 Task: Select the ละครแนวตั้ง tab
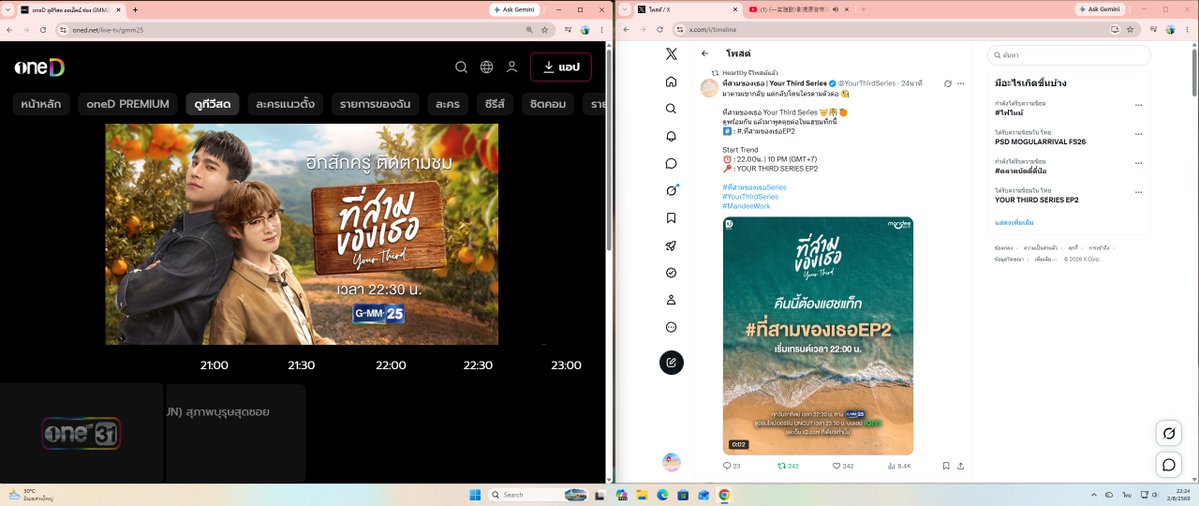pos(285,104)
